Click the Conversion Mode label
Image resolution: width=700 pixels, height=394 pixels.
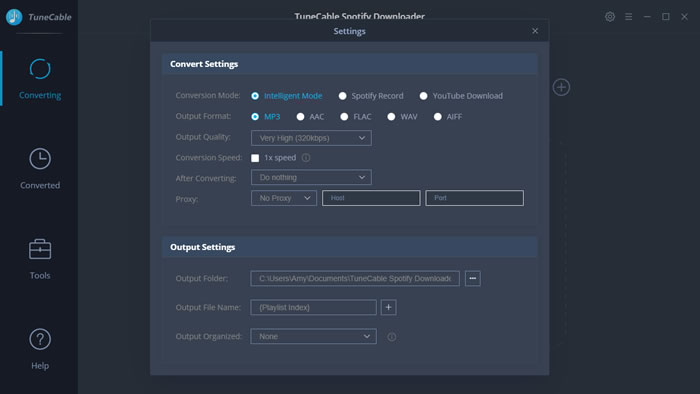tap(208, 95)
